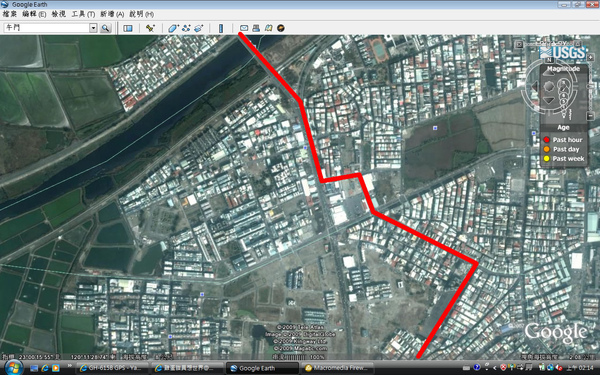Toggle the sidebar panel icon

click(x=128, y=28)
